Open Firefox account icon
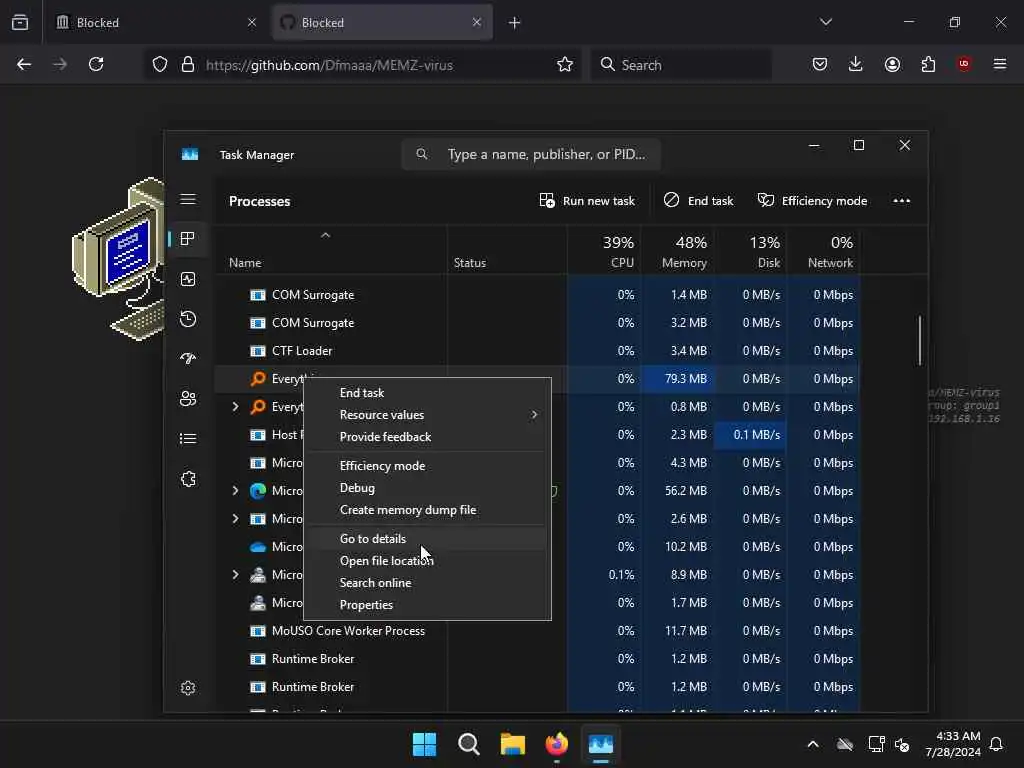This screenshot has height=768, width=1024. coord(892,64)
